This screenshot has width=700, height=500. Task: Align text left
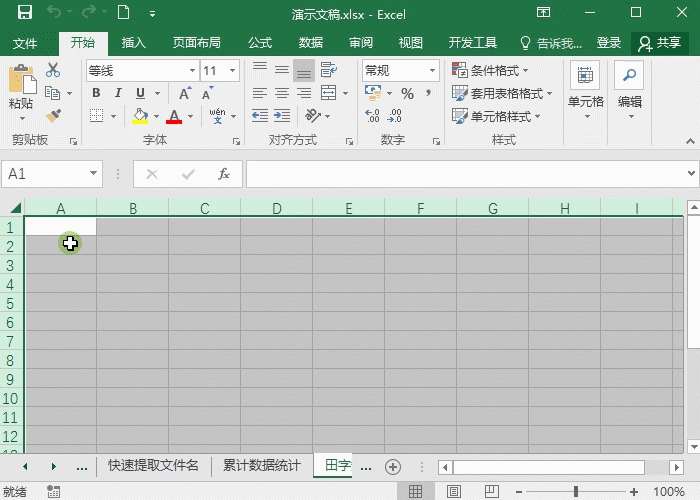(260, 93)
